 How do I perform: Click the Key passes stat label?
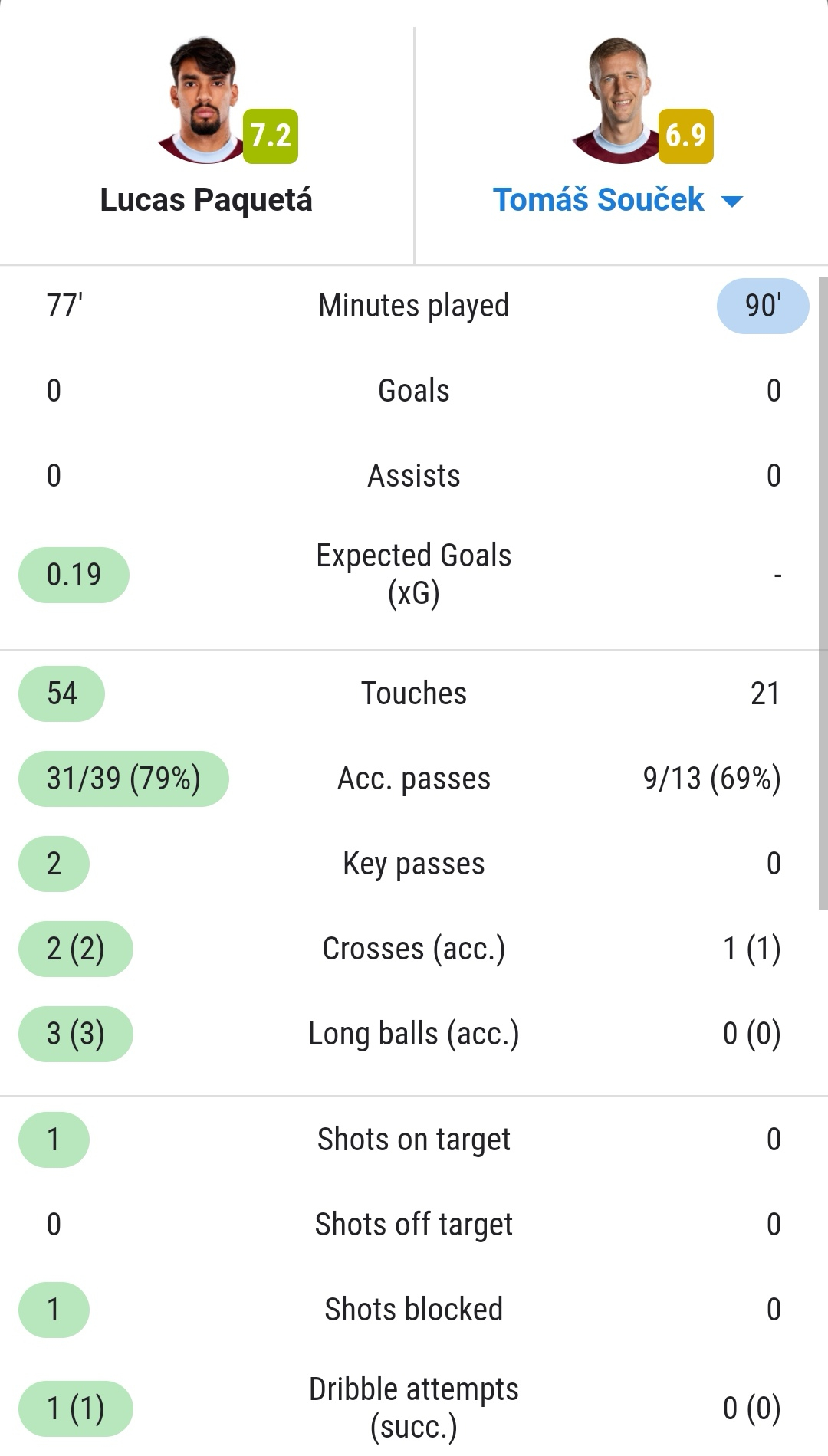click(414, 864)
